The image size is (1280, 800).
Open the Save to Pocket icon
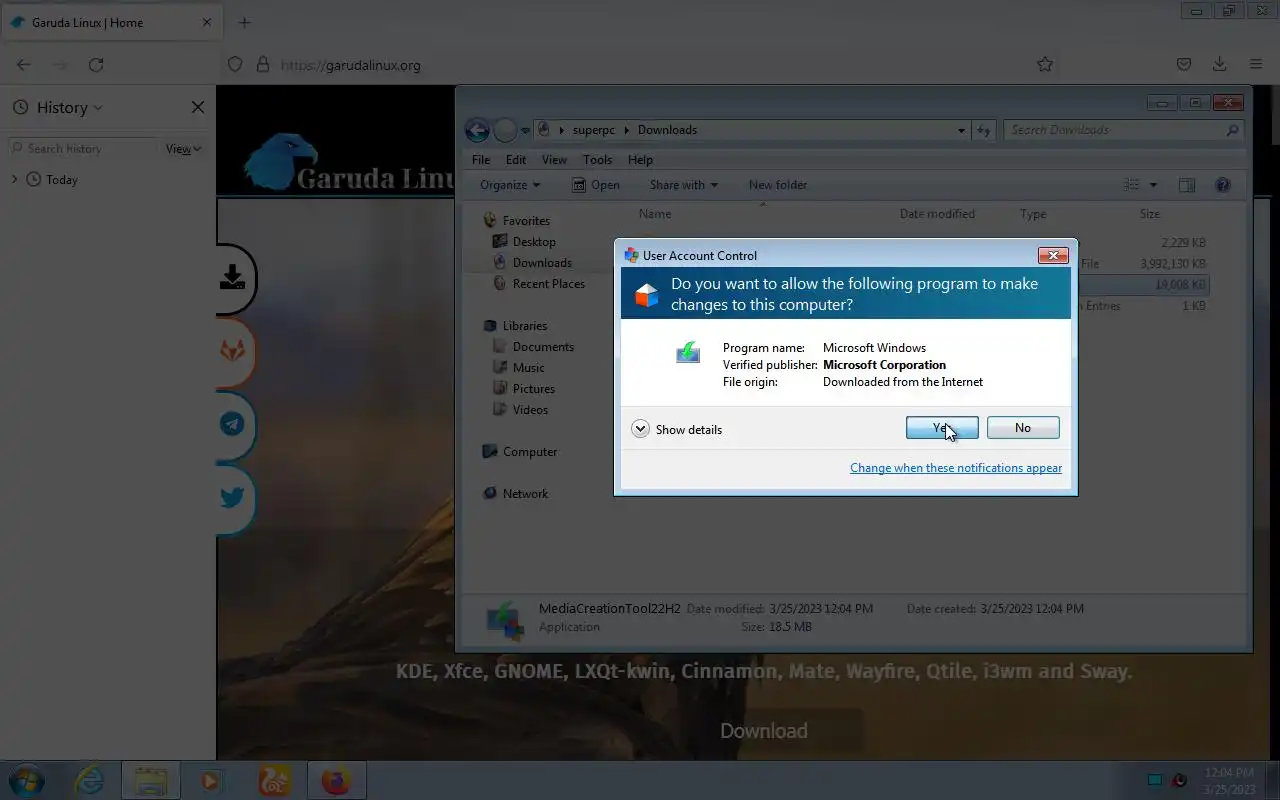pyautogui.click(x=1184, y=64)
